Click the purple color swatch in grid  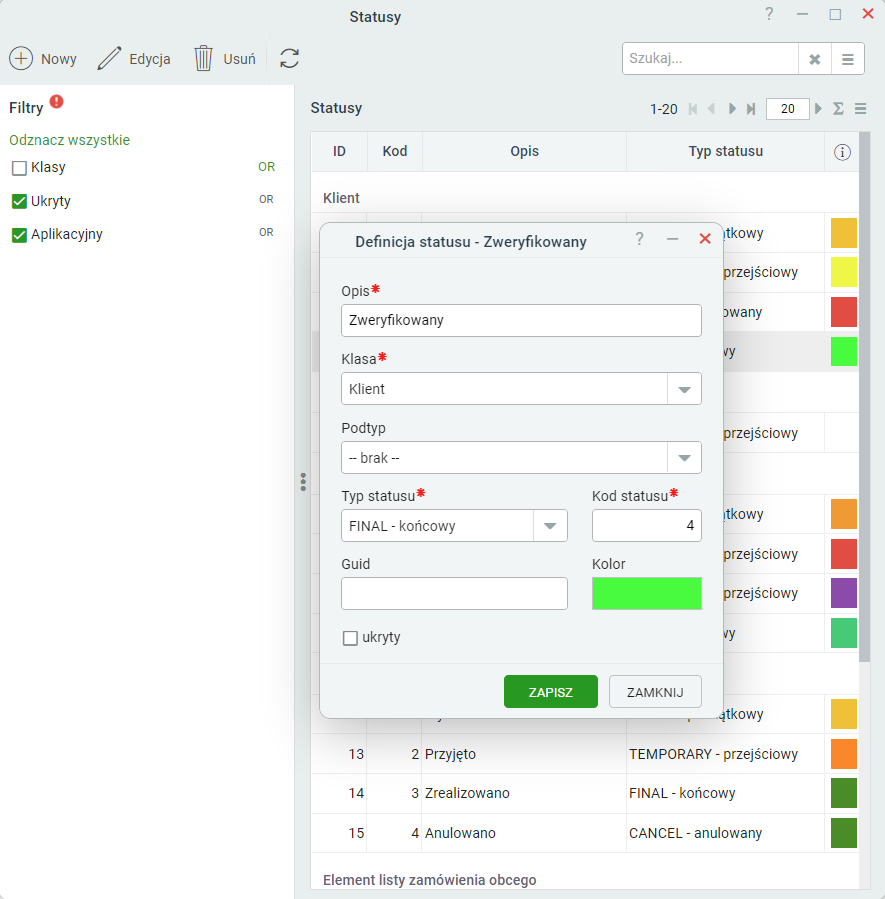click(844, 593)
